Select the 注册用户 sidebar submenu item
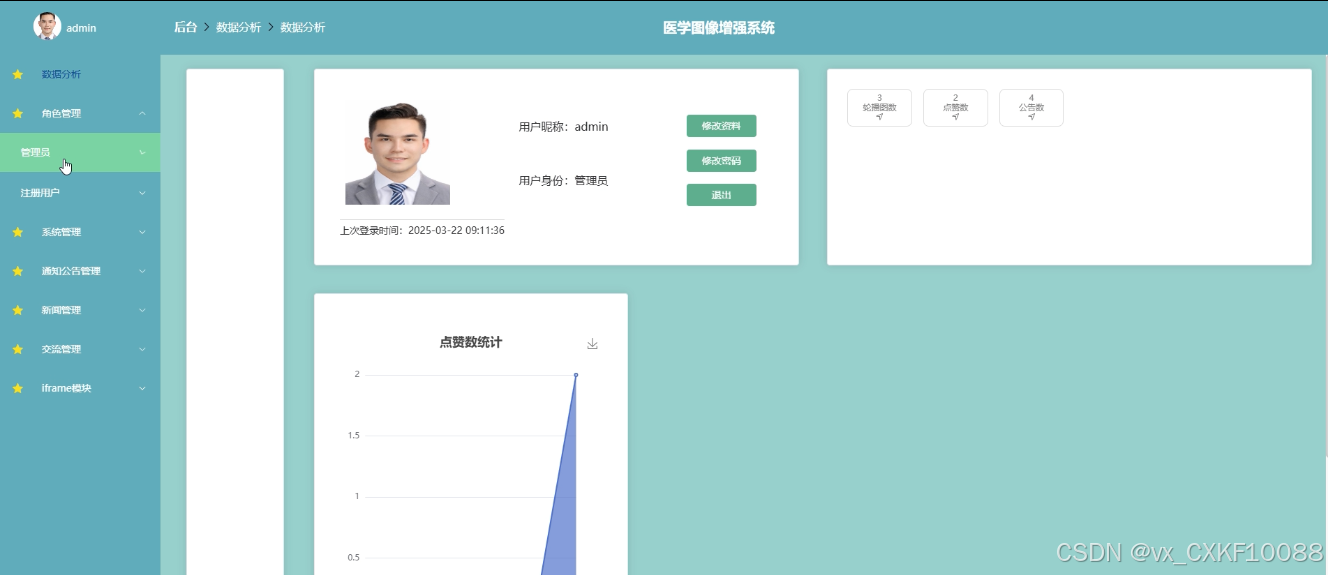Image resolution: width=1328 pixels, height=575 pixels. pyautogui.click(x=80, y=192)
